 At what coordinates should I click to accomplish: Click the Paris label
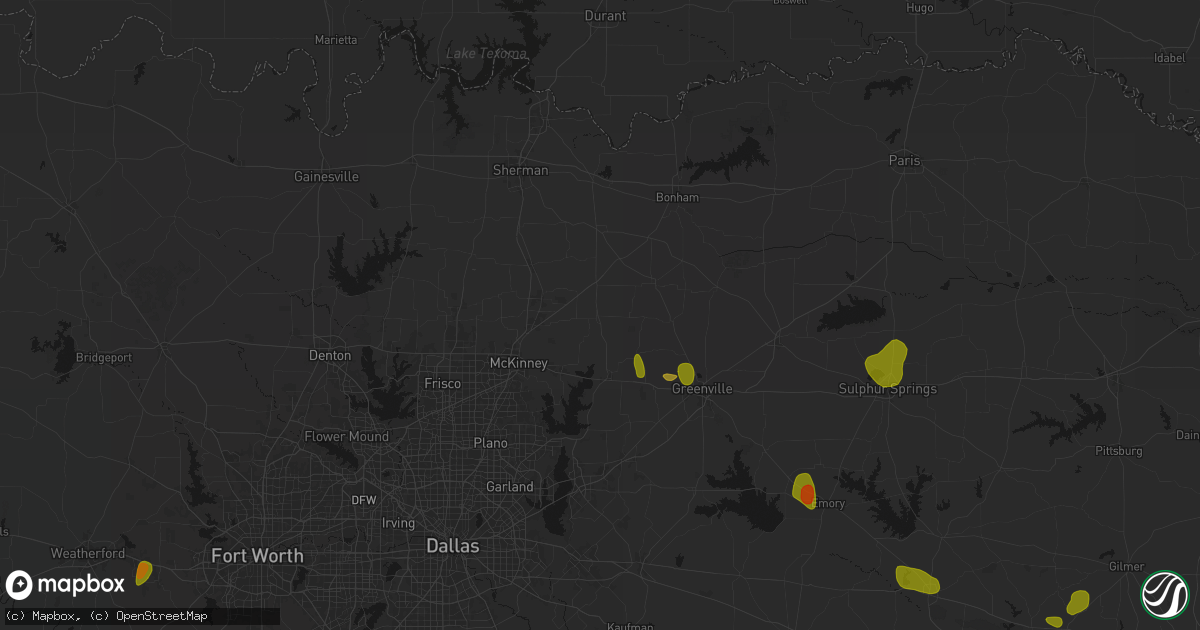[x=904, y=160]
